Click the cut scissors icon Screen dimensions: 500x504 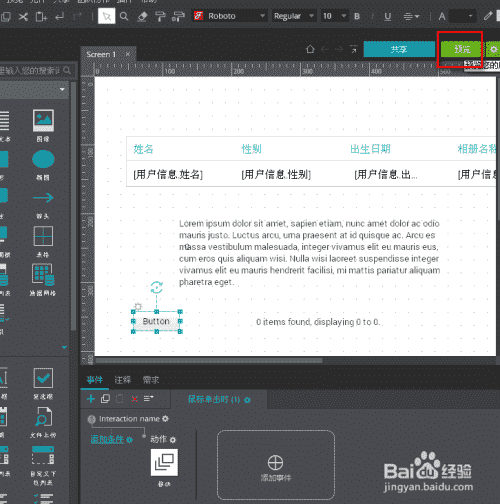(23, 16)
